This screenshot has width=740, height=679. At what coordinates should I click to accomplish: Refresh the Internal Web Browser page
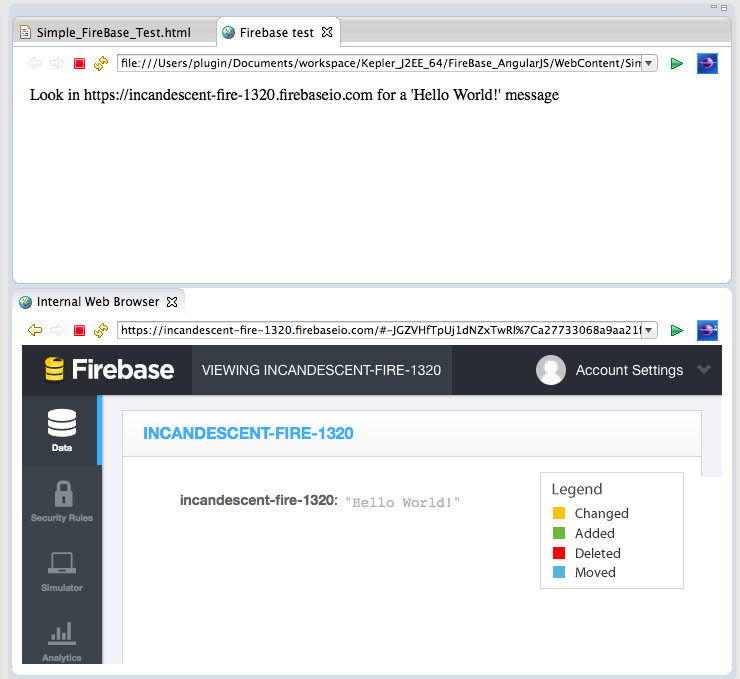point(100,330)
